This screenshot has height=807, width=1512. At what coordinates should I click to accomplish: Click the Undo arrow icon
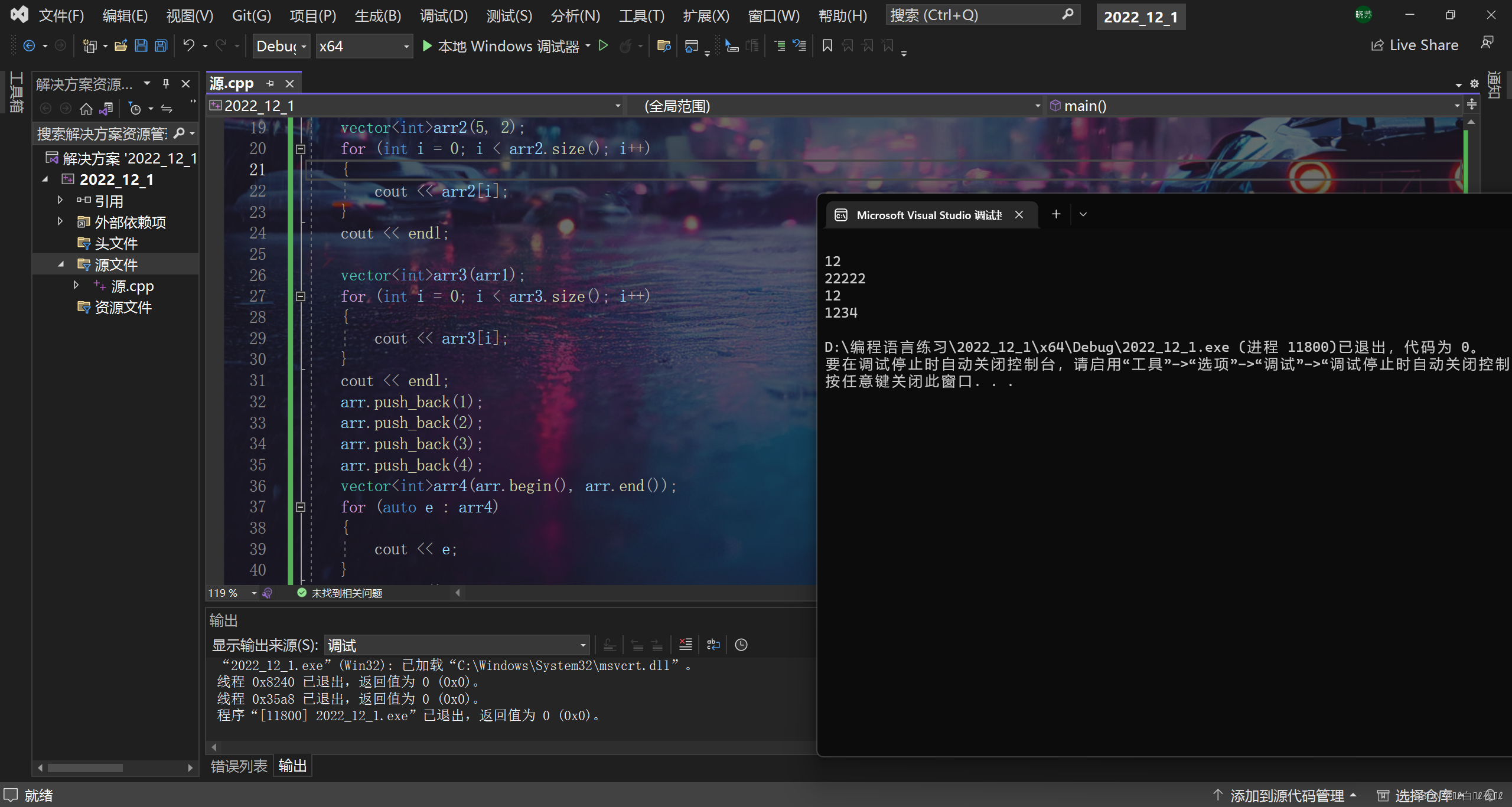coord(188,46)
